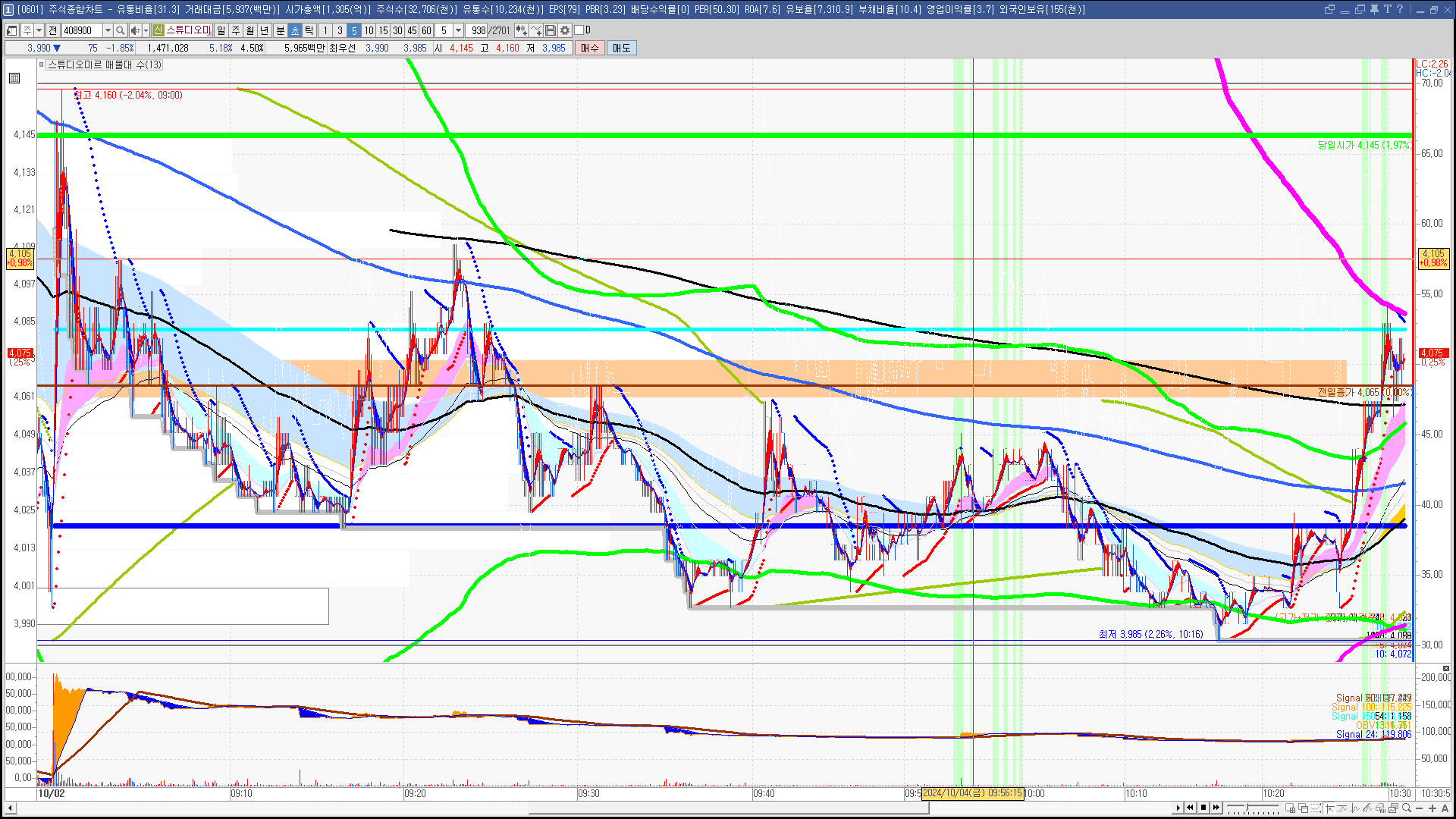The height and width of the screenshot is (819, 1456).
Task: Select the 초 (seconds) chart period
Action: point(295,30)
